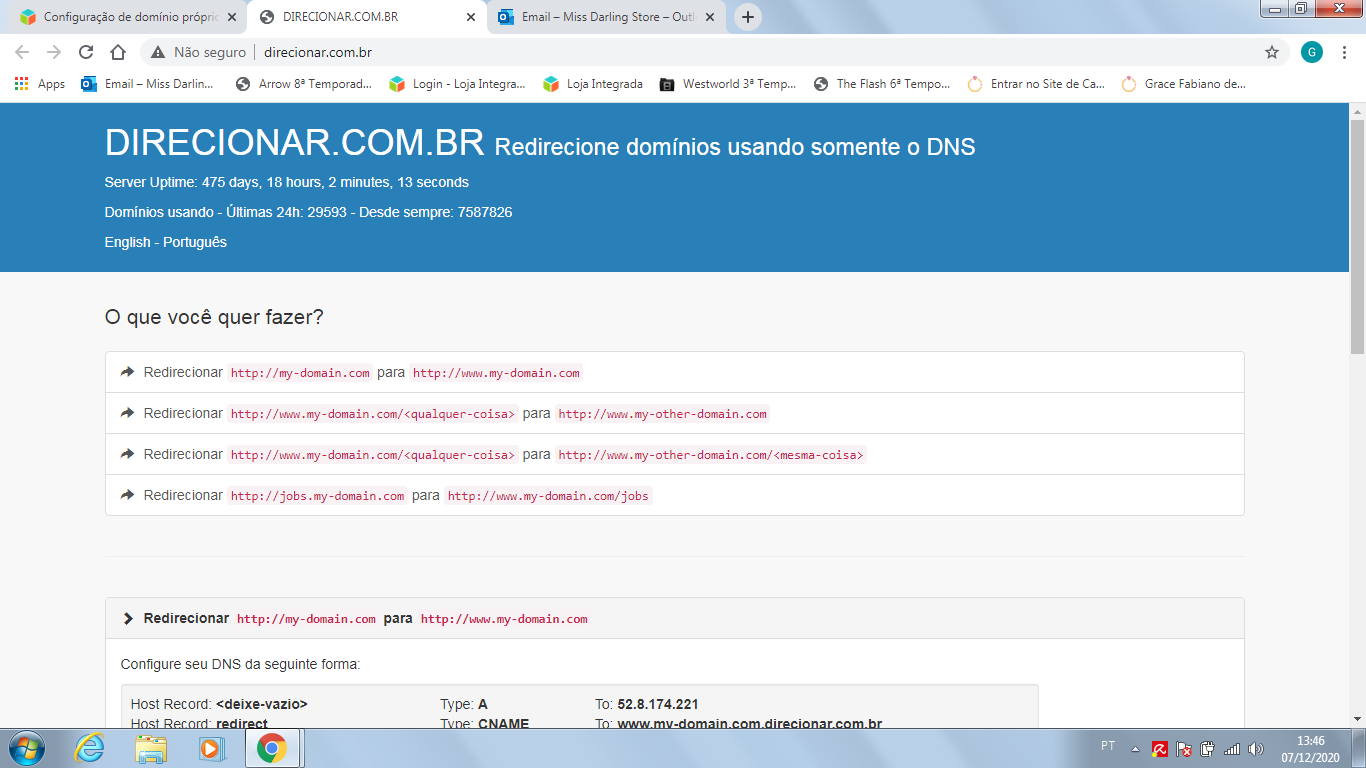Choose redirect my-domain.com to www.my-domain.com option

pos(674,372)
